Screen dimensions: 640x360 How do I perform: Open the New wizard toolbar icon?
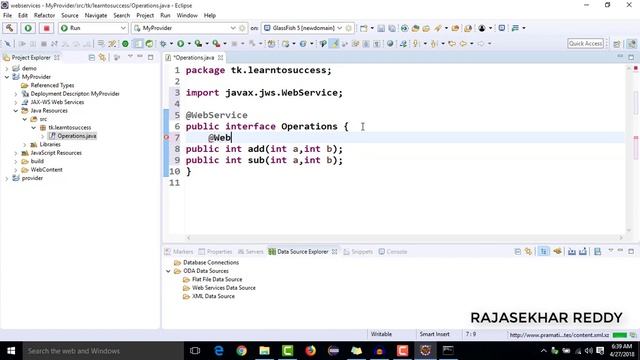coord(363,28)
